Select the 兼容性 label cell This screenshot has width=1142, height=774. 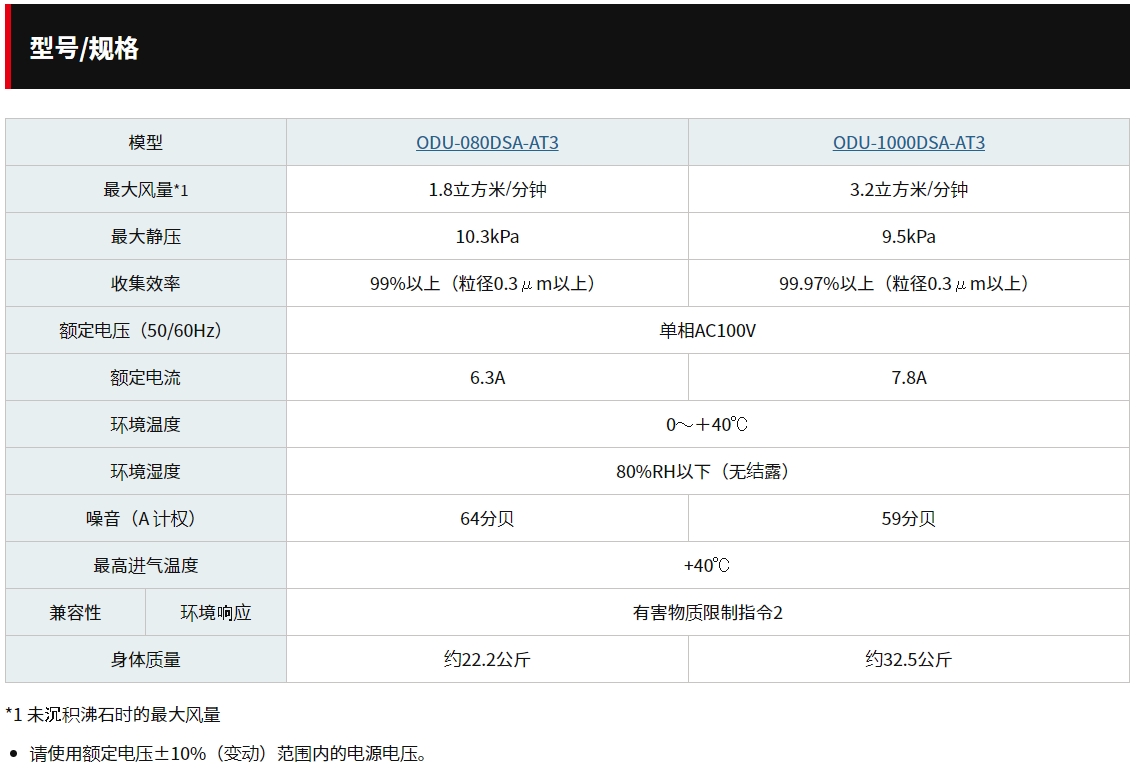[76, 613]
